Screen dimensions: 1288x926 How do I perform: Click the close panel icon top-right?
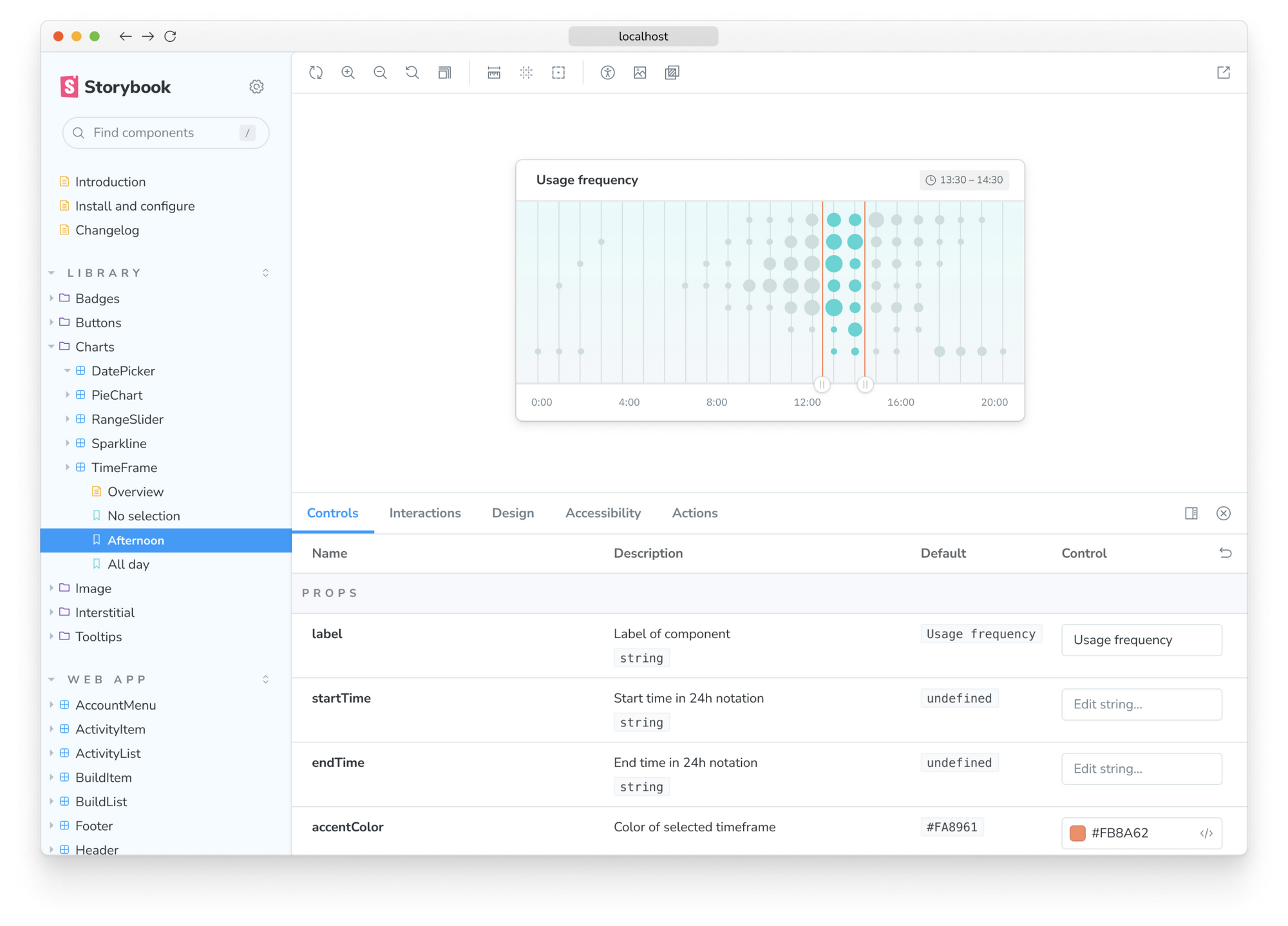(1223, 513)
